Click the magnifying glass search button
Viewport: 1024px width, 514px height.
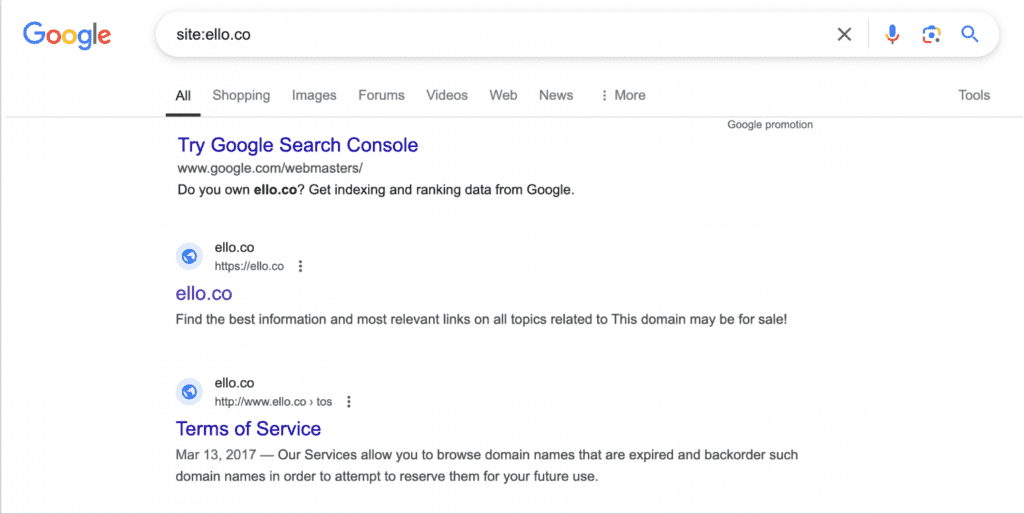tap(970, 34)
